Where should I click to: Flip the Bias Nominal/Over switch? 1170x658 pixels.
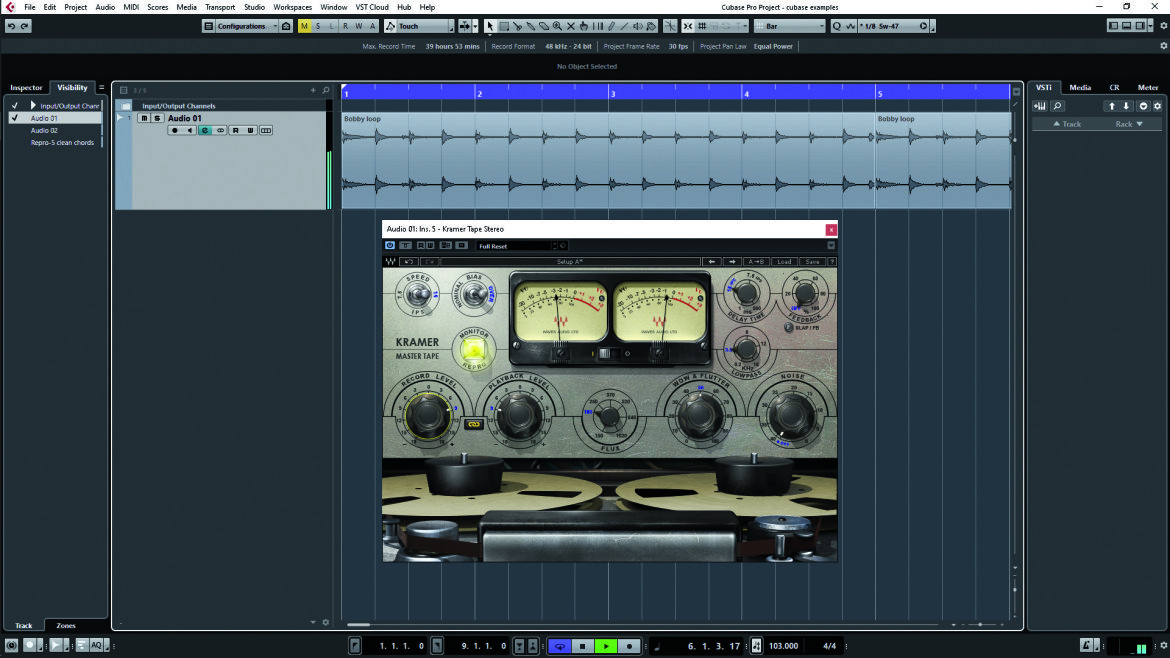474,295
